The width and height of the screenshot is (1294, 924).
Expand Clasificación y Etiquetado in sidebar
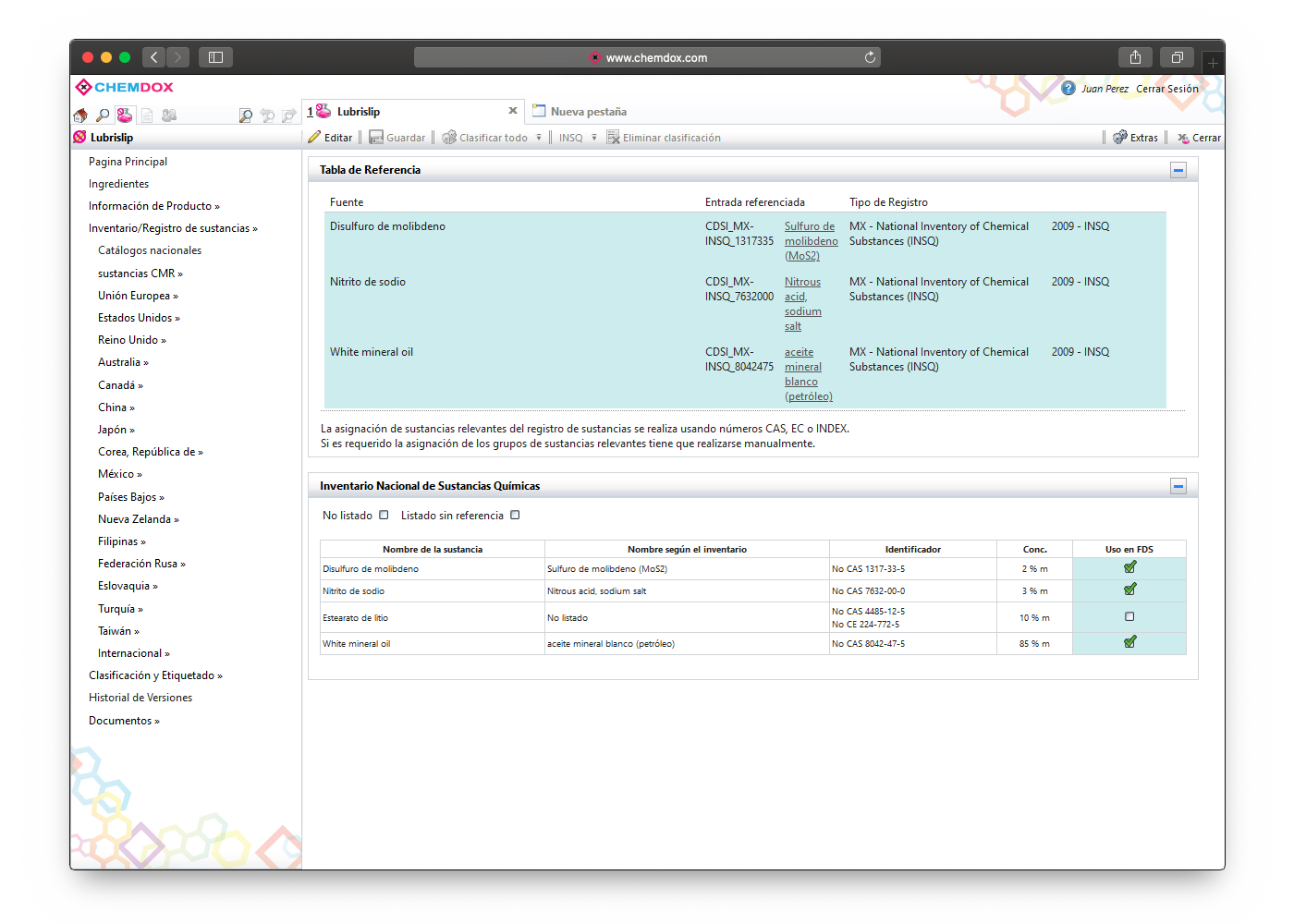[x=155, y=675]
